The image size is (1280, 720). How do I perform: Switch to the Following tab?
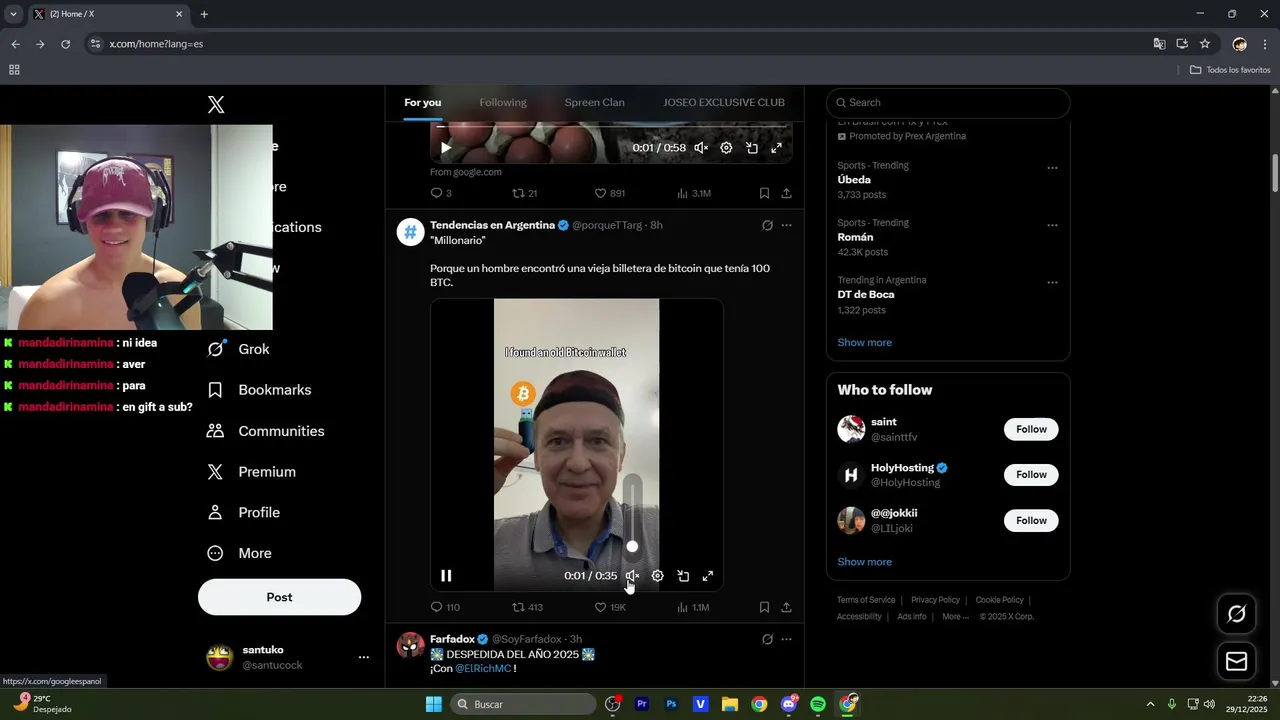(503, 102)
